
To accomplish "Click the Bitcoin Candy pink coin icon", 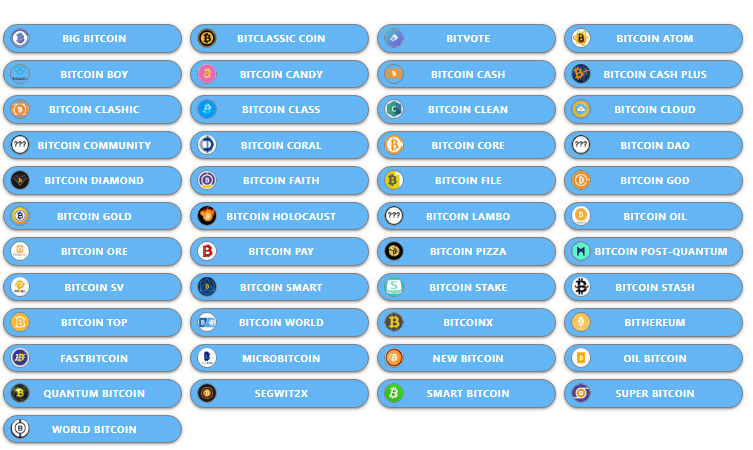I will point(207,74).
